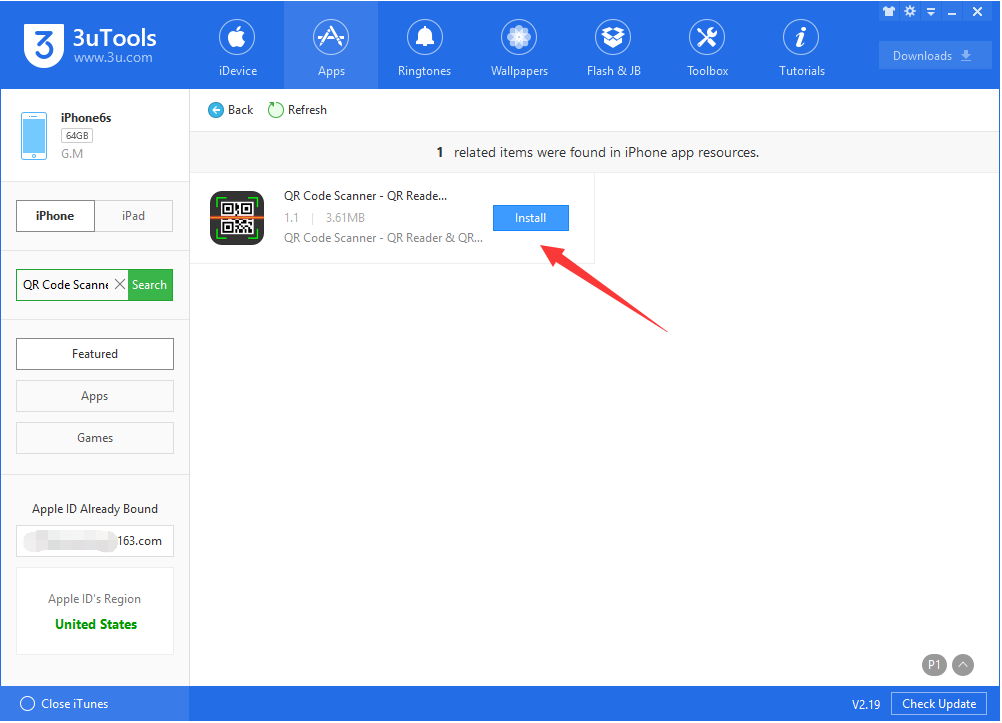Click the United States region text
1002x723 pixels.
coord(96,625)
